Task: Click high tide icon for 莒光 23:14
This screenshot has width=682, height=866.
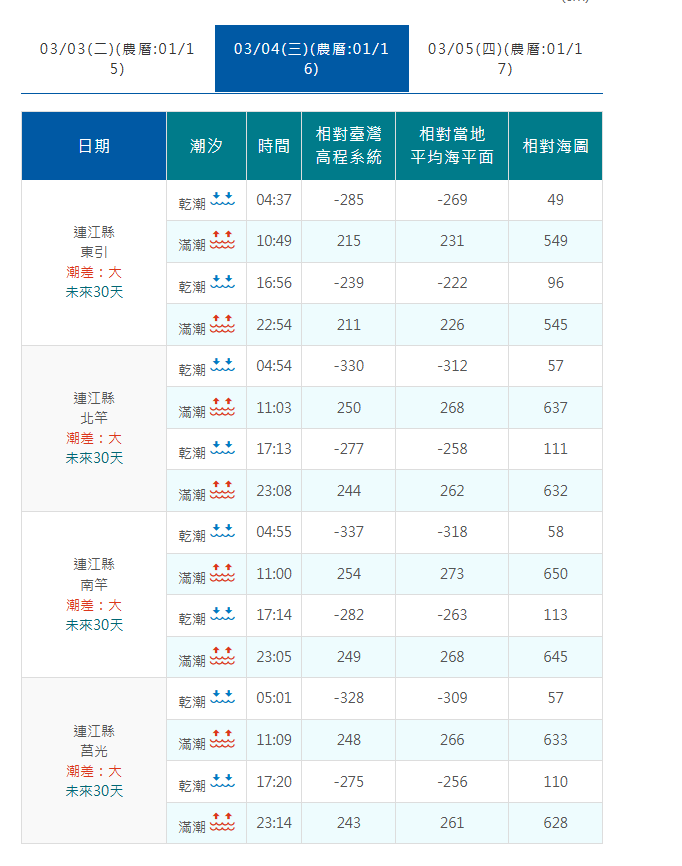Action: click(x=222, y=823)
